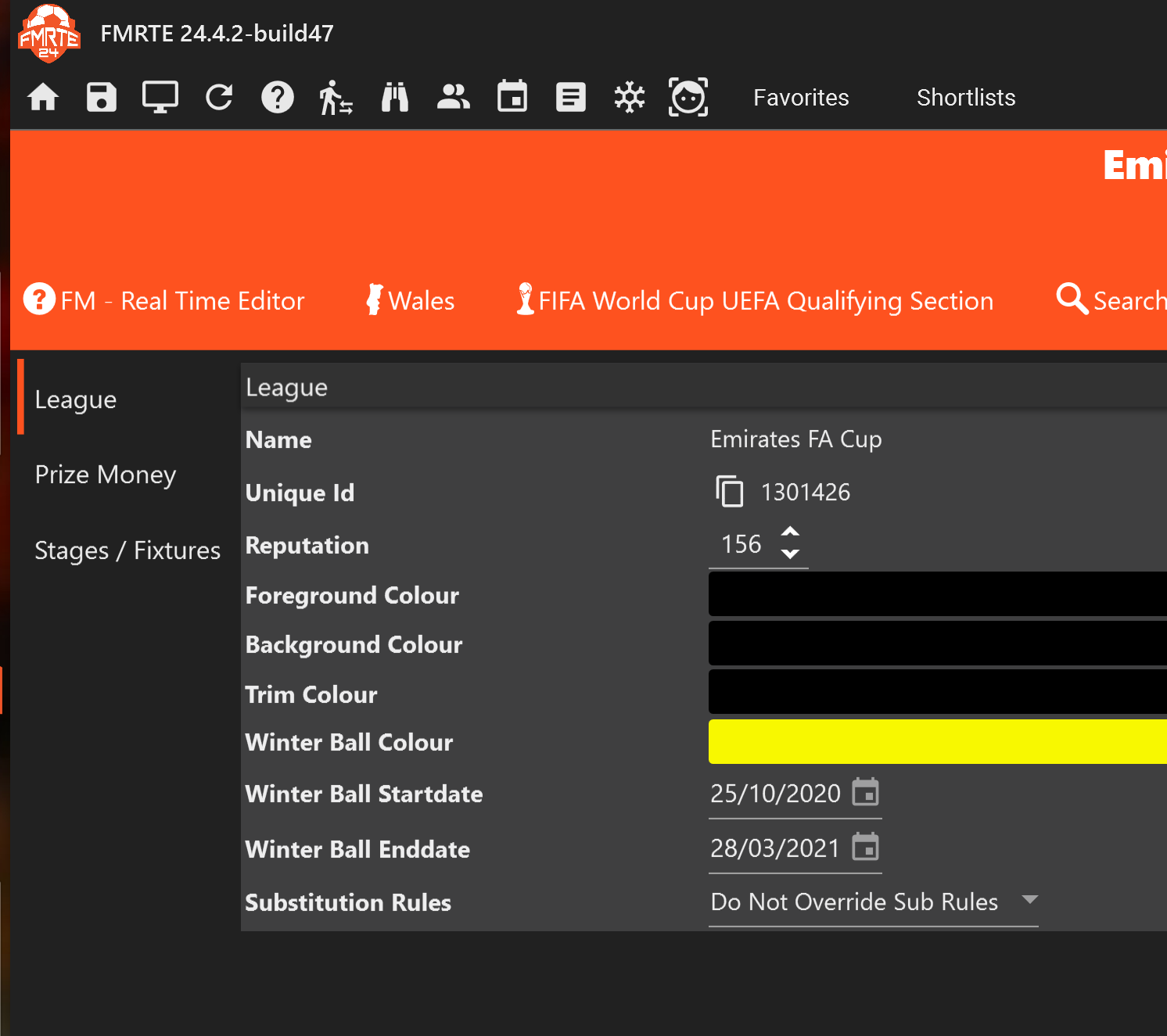Click the notes document icon
The width and height of the screenshot is (1167, 1036).
click(571, 98)
